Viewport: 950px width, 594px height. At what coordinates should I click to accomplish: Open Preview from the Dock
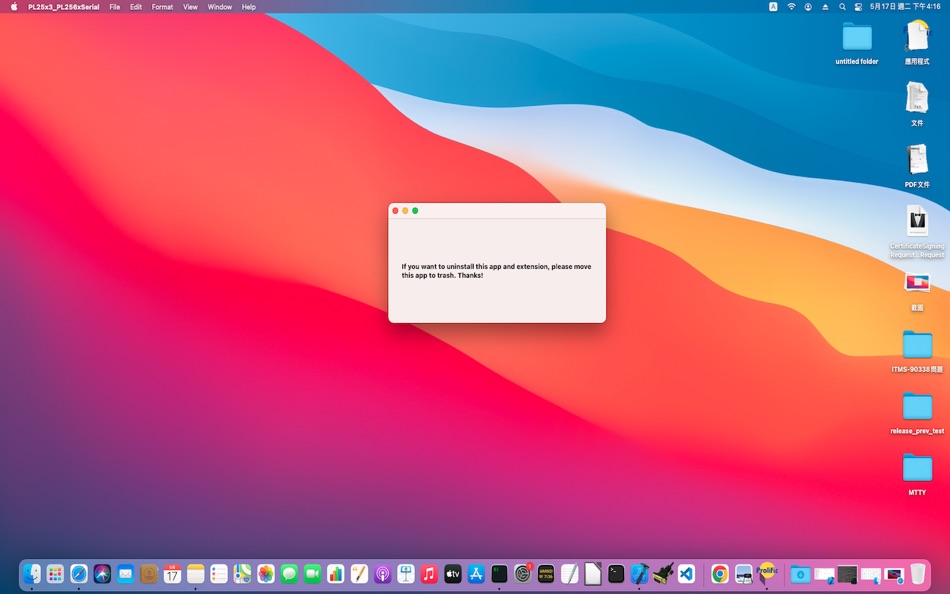(x=743, y=573)
